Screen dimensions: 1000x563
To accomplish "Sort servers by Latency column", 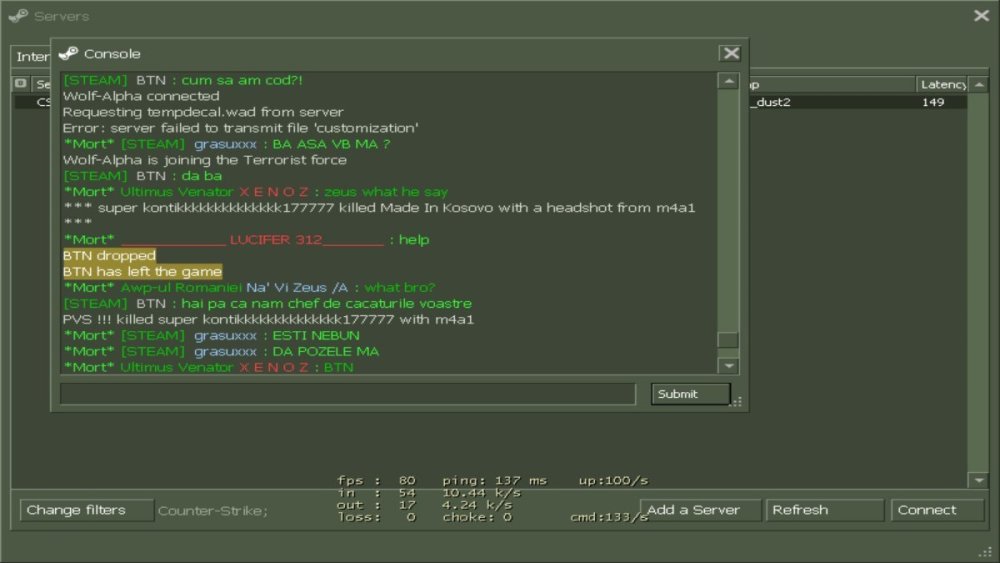I will [942, 84].
